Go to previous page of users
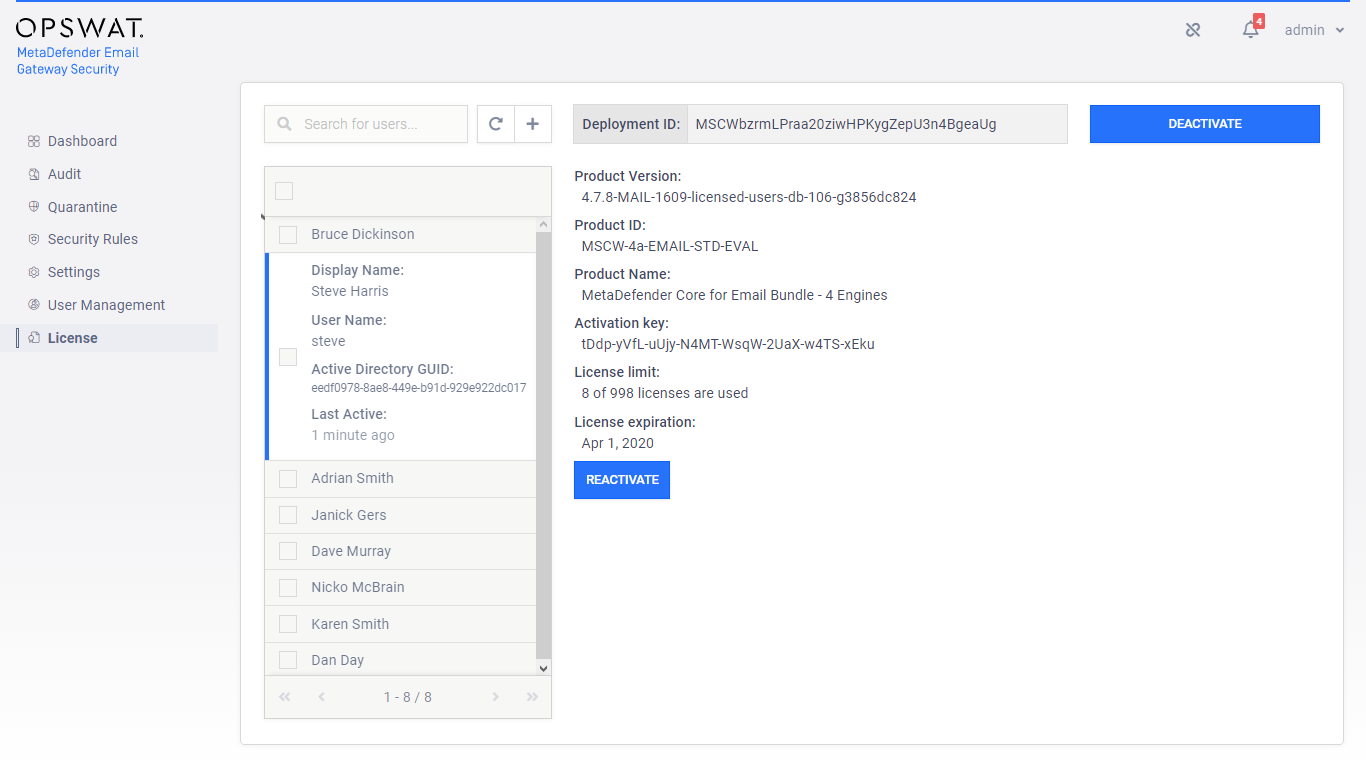This screenshot has width=1366, height=768. point(321,697)
